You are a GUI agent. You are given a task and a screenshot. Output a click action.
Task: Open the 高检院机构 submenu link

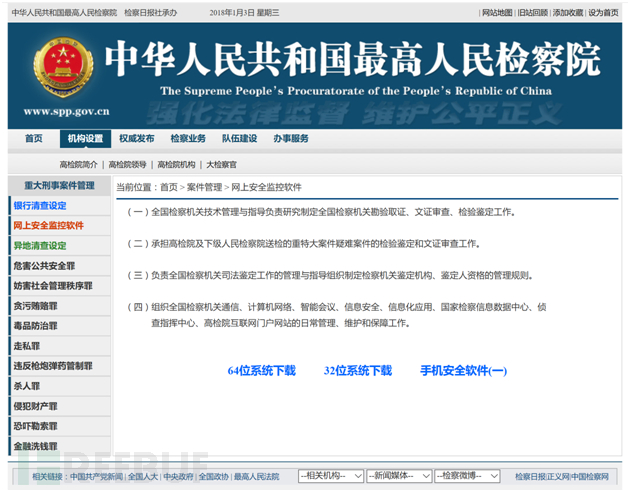click(x=176, y=165)
